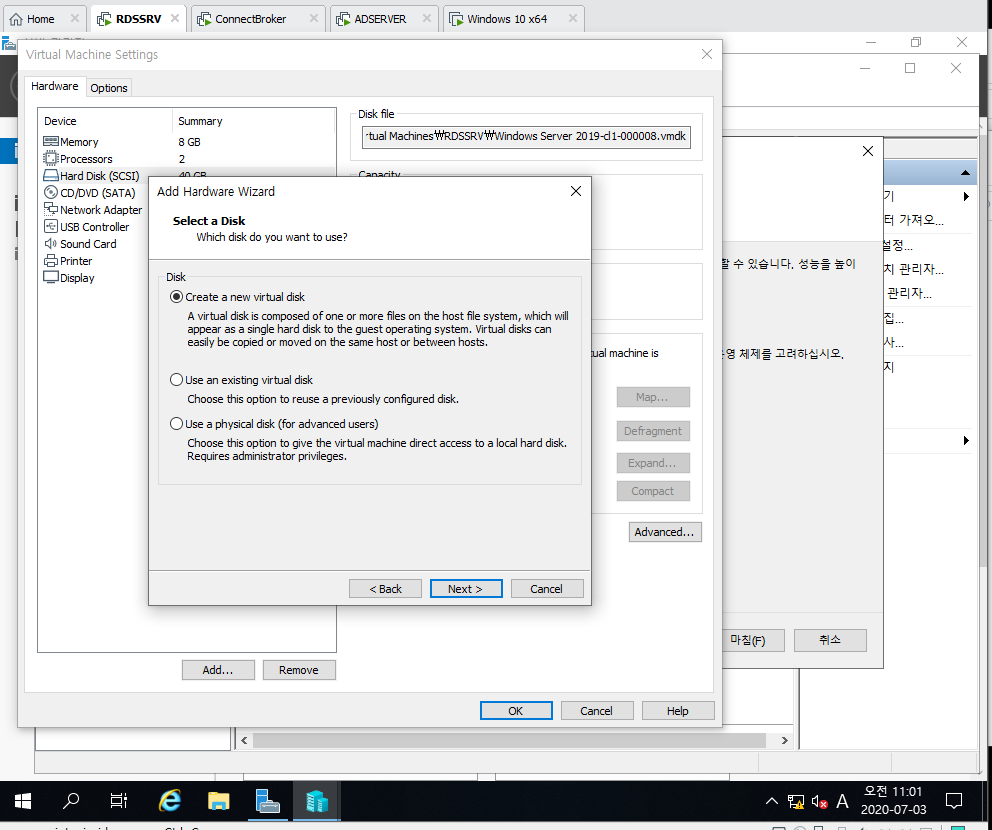The image size is (992, 830).
Task: Open Server Manager from taskbar
Action: [x=268, y=801]
